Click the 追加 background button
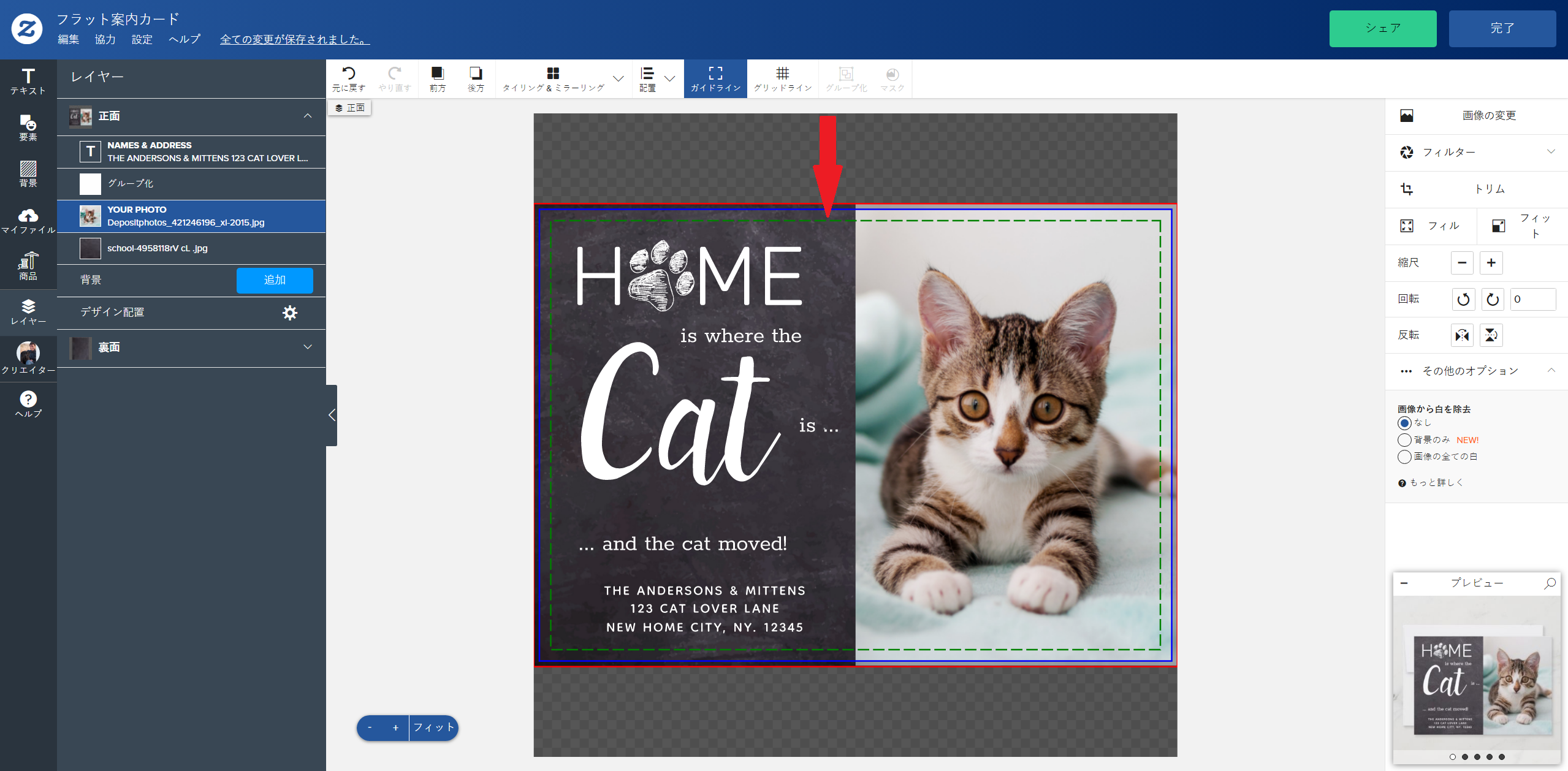The width and height of the screenshot is (1568, 771). tap(275, 280)
